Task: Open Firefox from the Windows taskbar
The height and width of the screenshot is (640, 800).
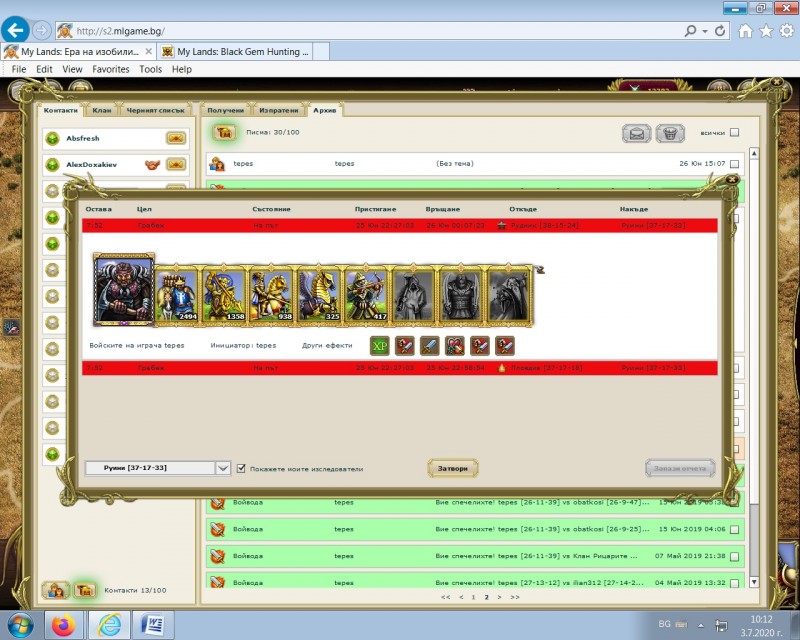Action: [x=63, y=625]
